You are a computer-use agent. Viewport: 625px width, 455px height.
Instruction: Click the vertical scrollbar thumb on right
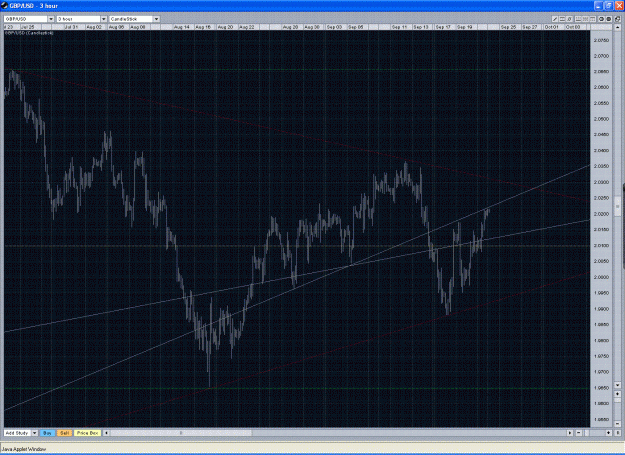click(x=618, y=206)
